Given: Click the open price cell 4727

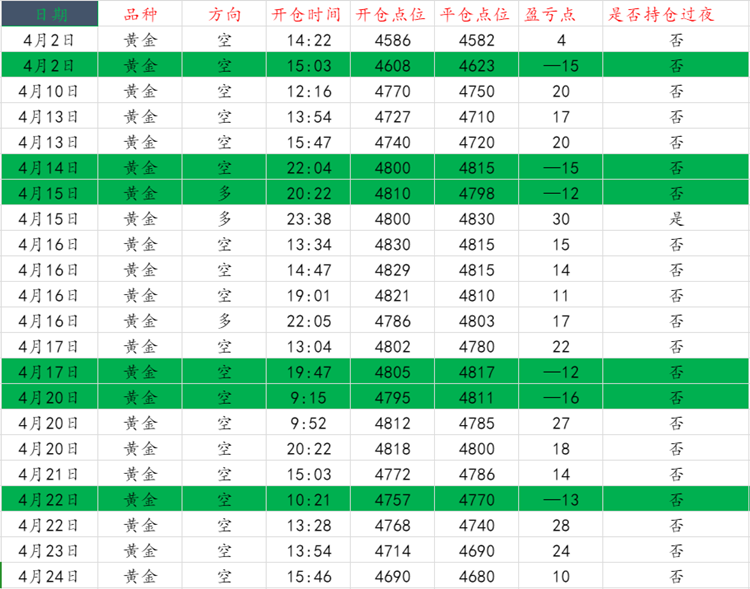Looking at the screenshot, I should pyautogui.click(x=393, y=116).
